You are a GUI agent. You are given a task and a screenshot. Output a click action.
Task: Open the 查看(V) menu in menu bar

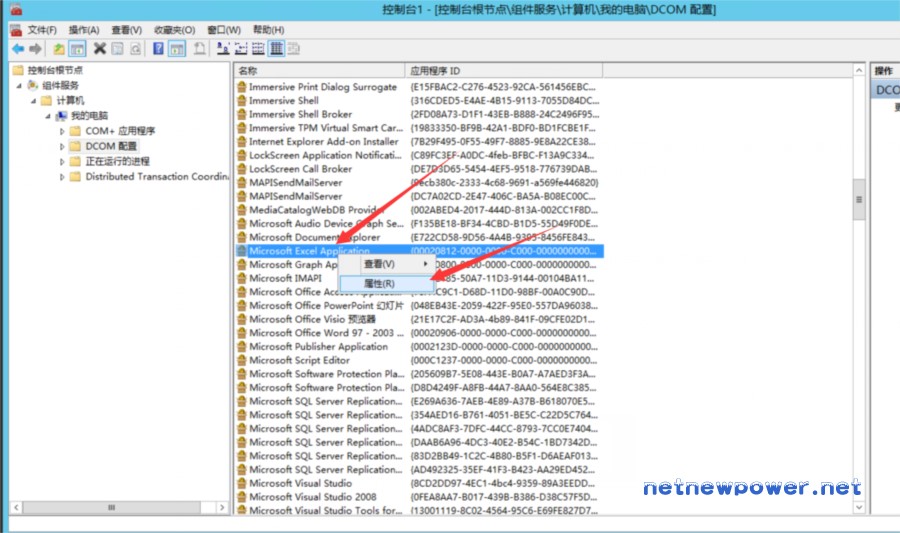click(126, 30)
